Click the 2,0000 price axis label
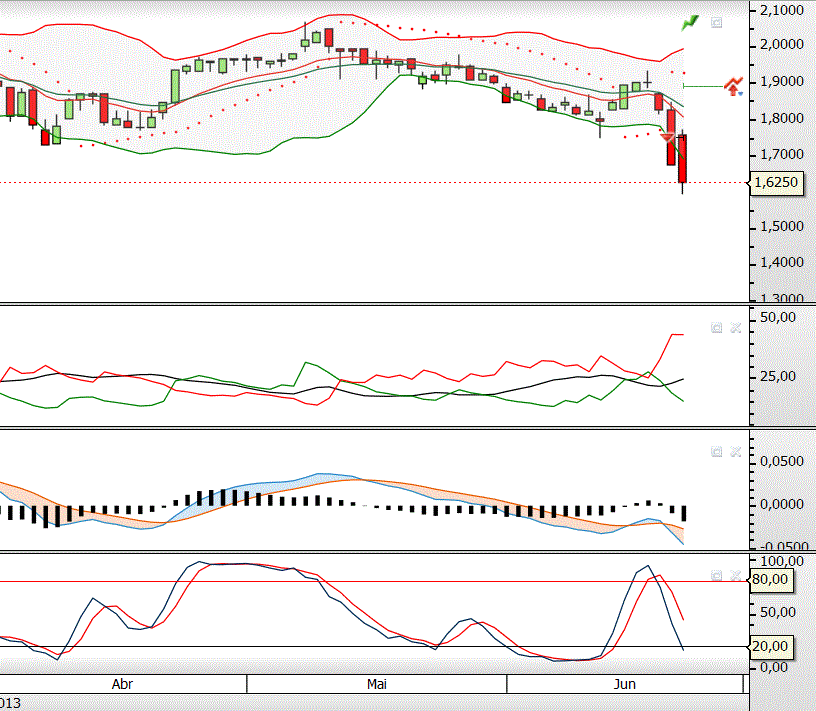Screen dimensions: 816x711 [x=782, y=45]
